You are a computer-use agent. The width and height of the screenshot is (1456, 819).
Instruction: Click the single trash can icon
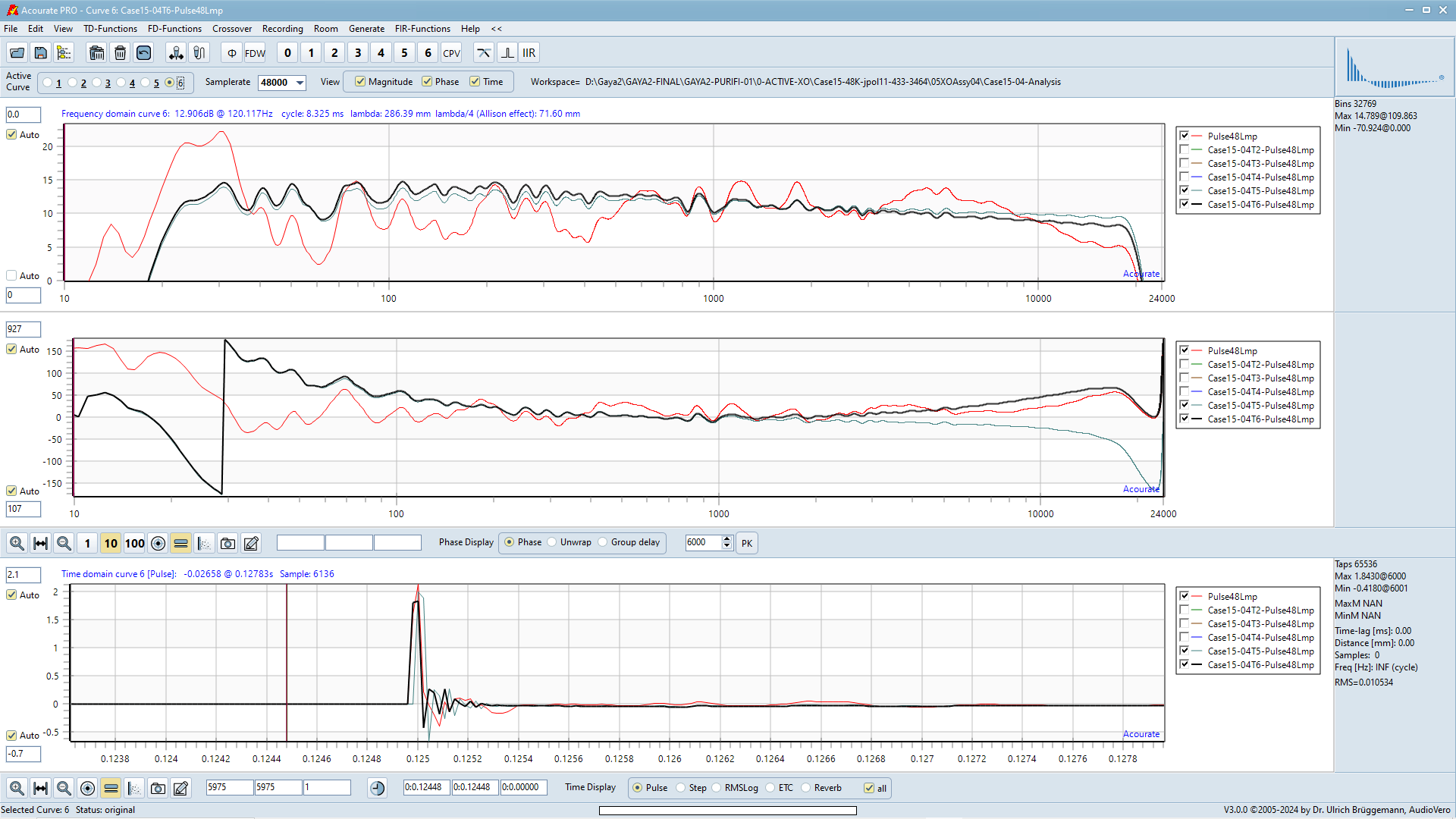pos(120,53)
